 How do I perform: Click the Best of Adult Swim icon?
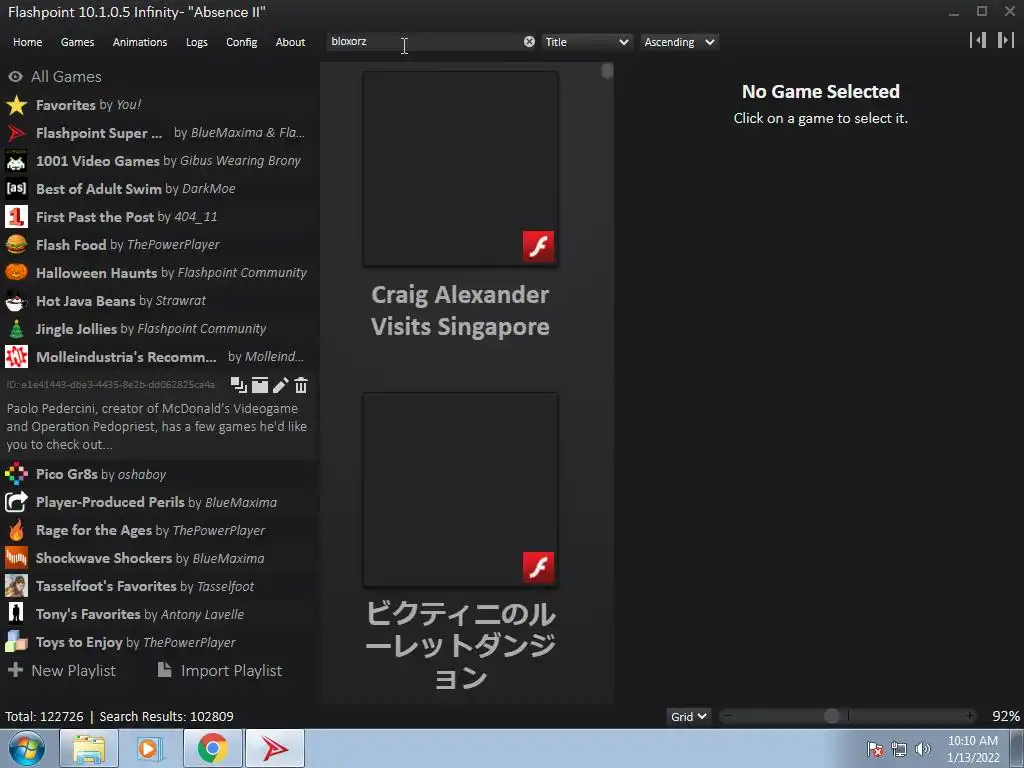(x=16, y=189)
